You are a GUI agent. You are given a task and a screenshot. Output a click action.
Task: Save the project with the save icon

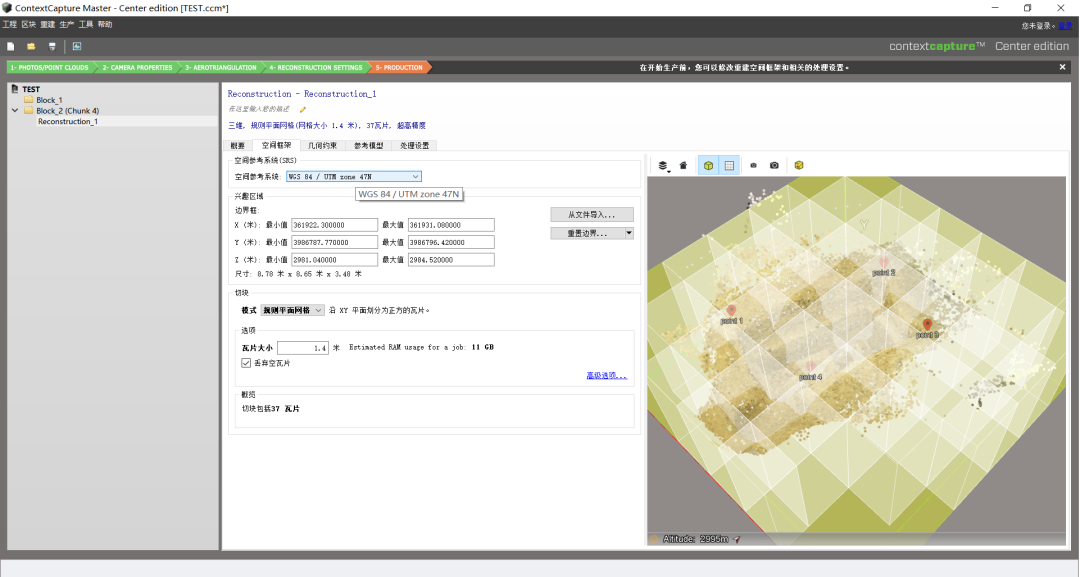pyautogui.click(x=52, y=46)
